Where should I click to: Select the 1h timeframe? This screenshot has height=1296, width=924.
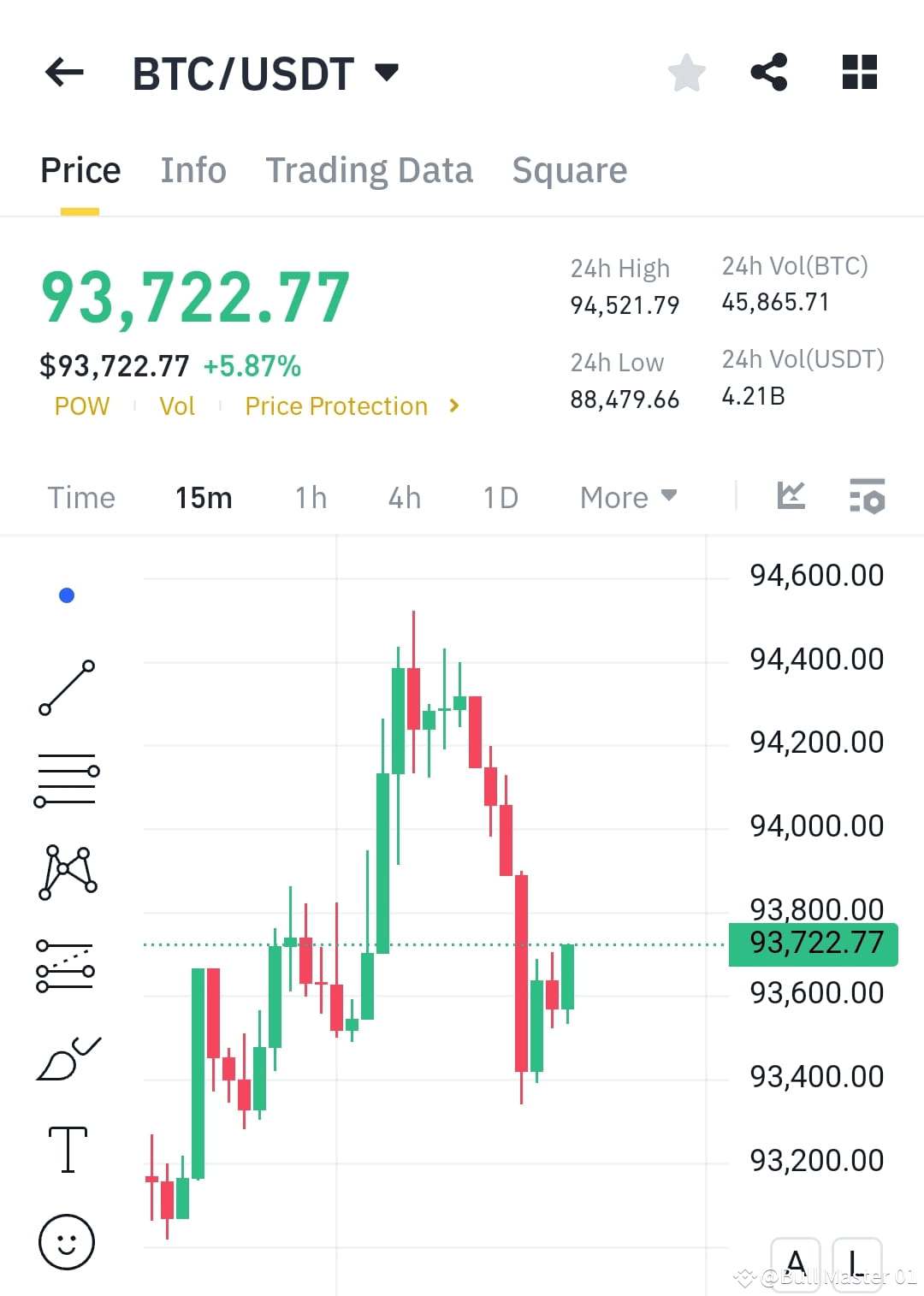(310, 496)
